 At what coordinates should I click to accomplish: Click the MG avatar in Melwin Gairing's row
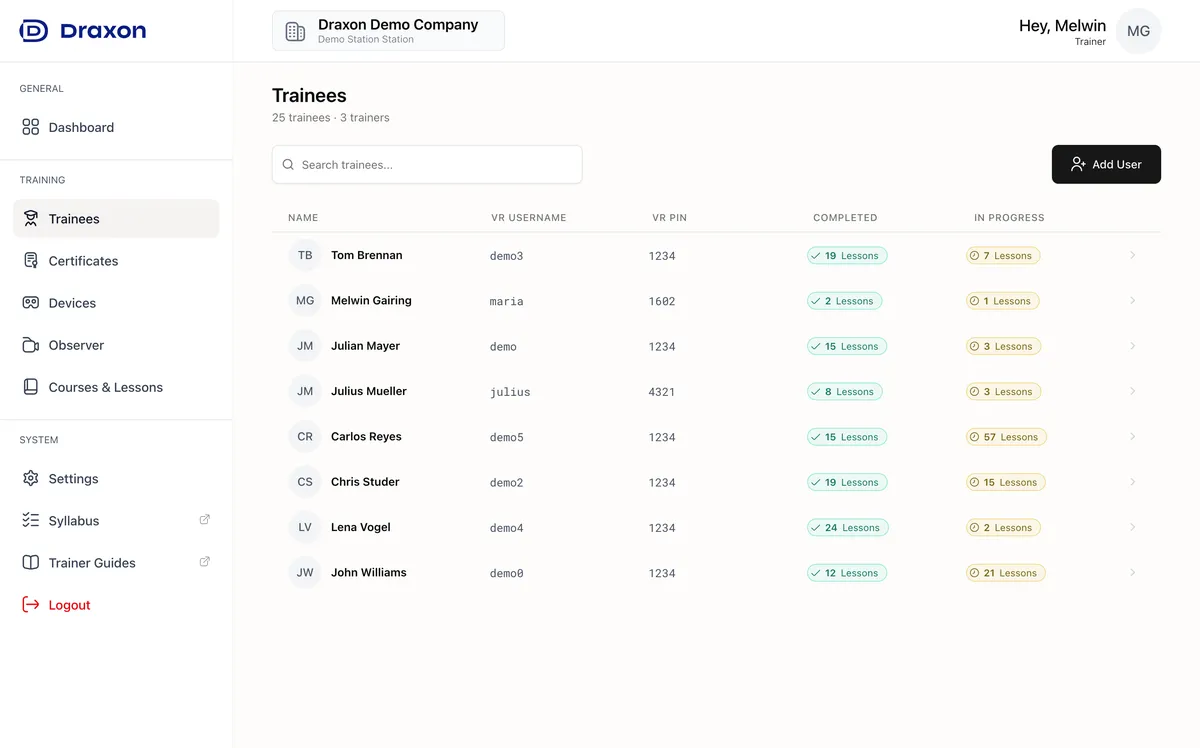(305, 301)
